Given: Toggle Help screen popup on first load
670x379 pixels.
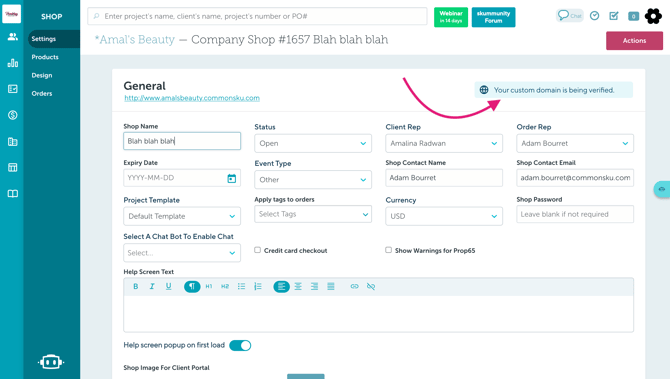Looking at the screenshot, I should tap(240, 345).
